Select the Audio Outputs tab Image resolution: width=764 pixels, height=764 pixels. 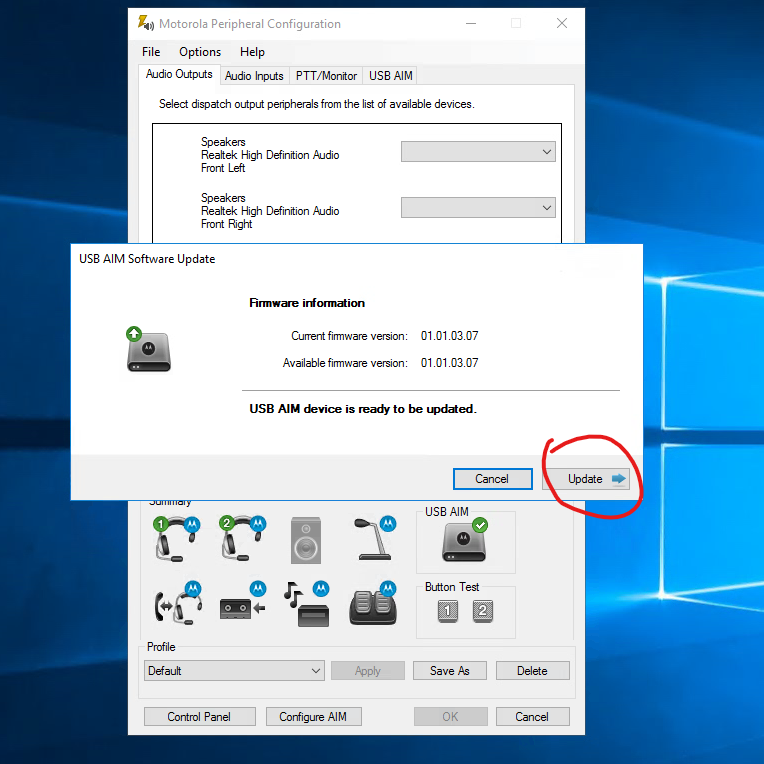tap(179, 74)
